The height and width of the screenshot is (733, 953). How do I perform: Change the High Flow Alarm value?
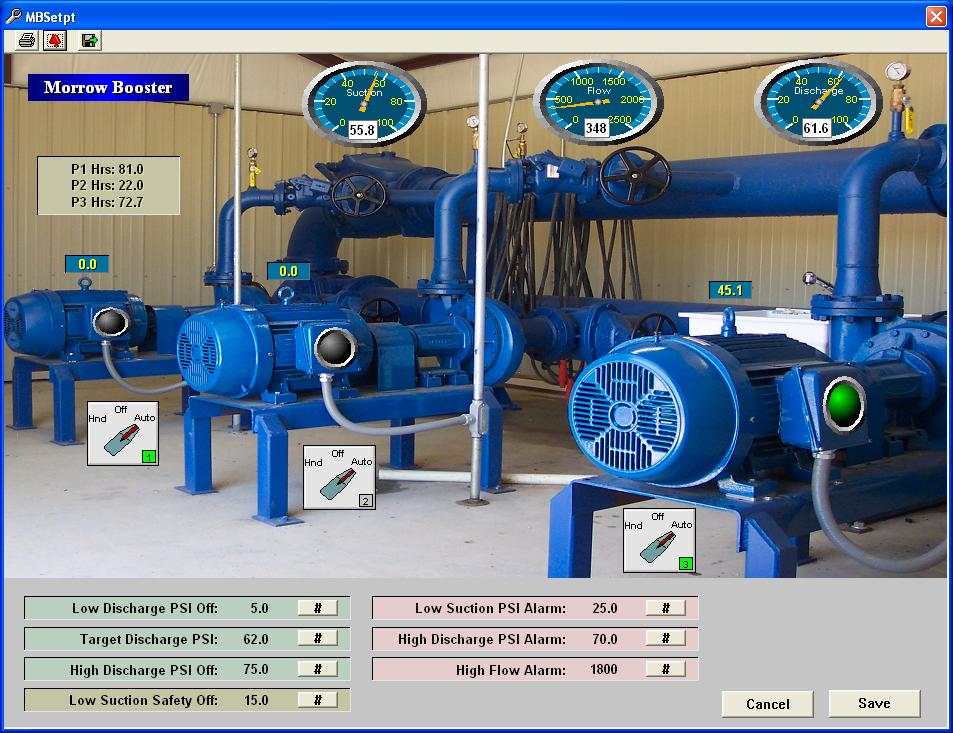click(x=665, y=669)
